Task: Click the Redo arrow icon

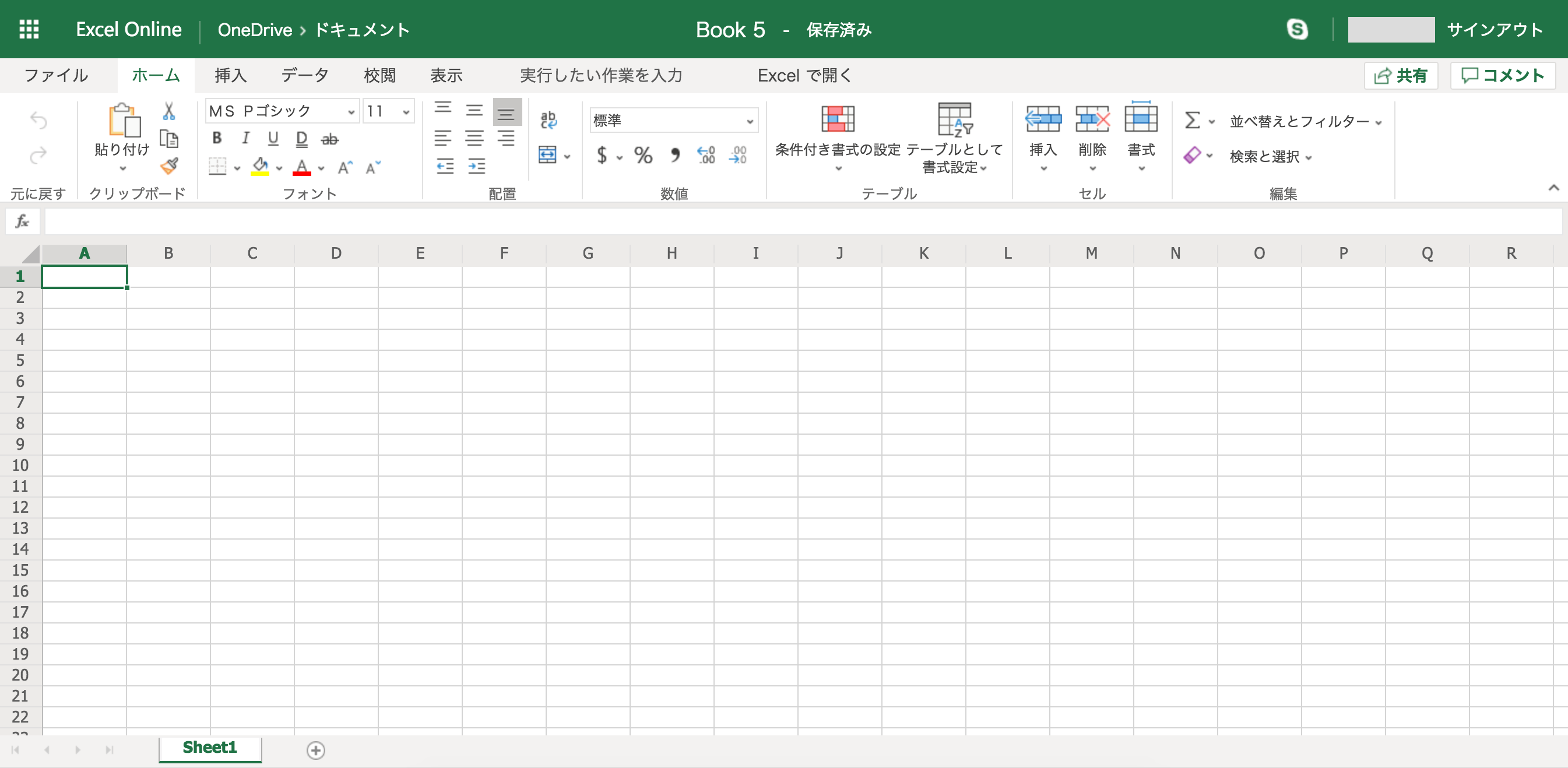Action: [38, 156]
